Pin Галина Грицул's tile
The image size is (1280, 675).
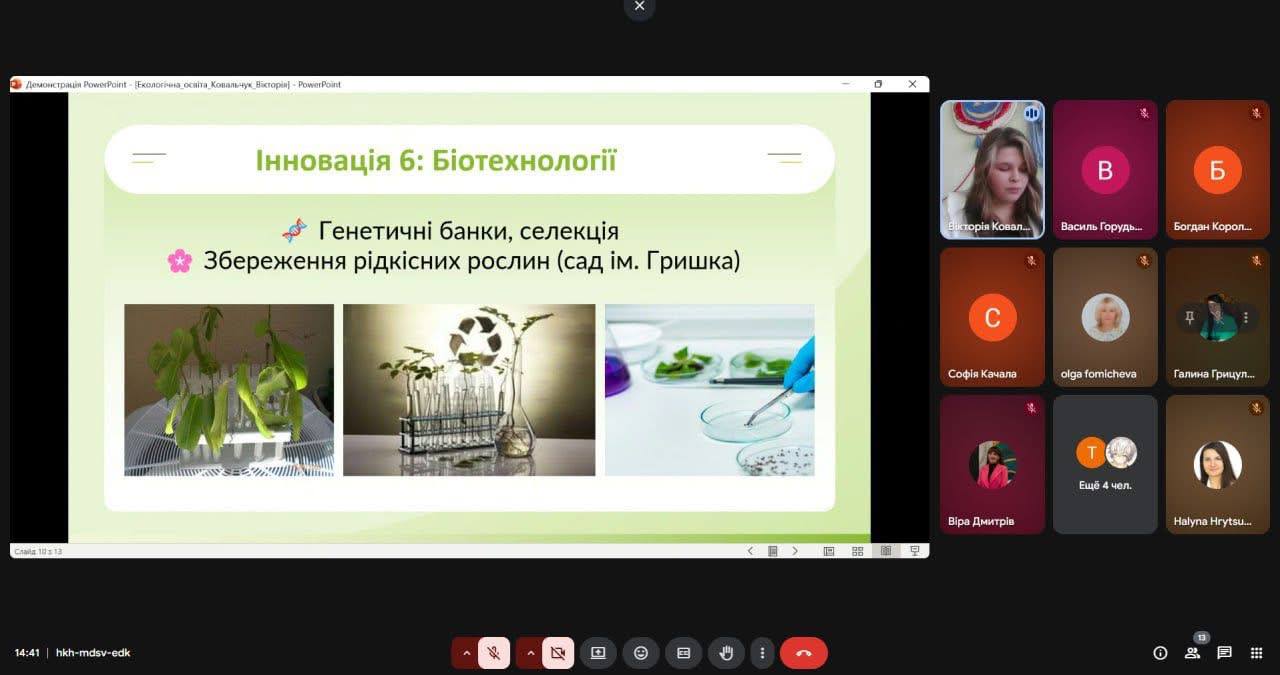(1189, 317)
